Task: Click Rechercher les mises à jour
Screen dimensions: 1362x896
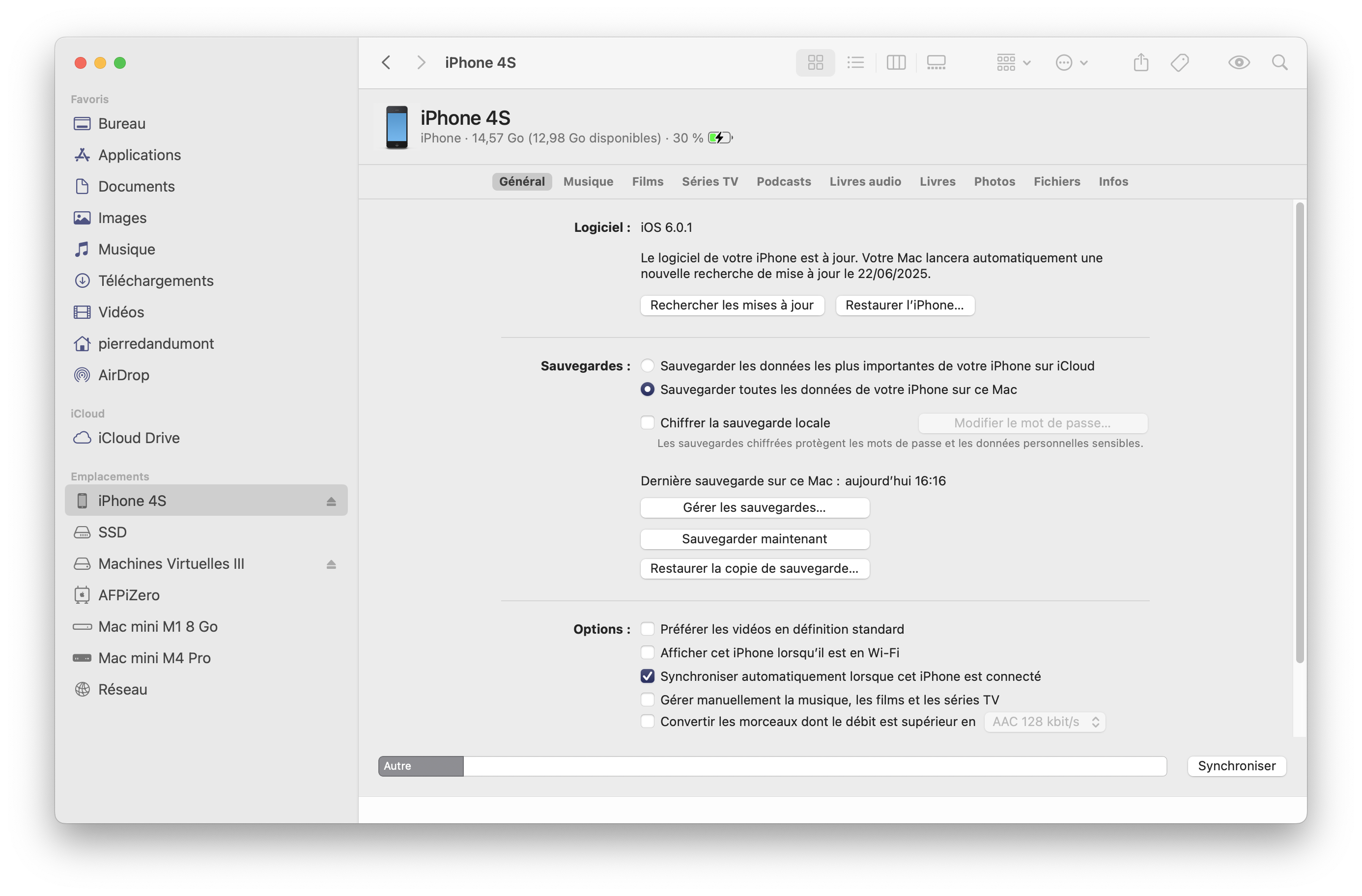Action: (x=732, y=305)
